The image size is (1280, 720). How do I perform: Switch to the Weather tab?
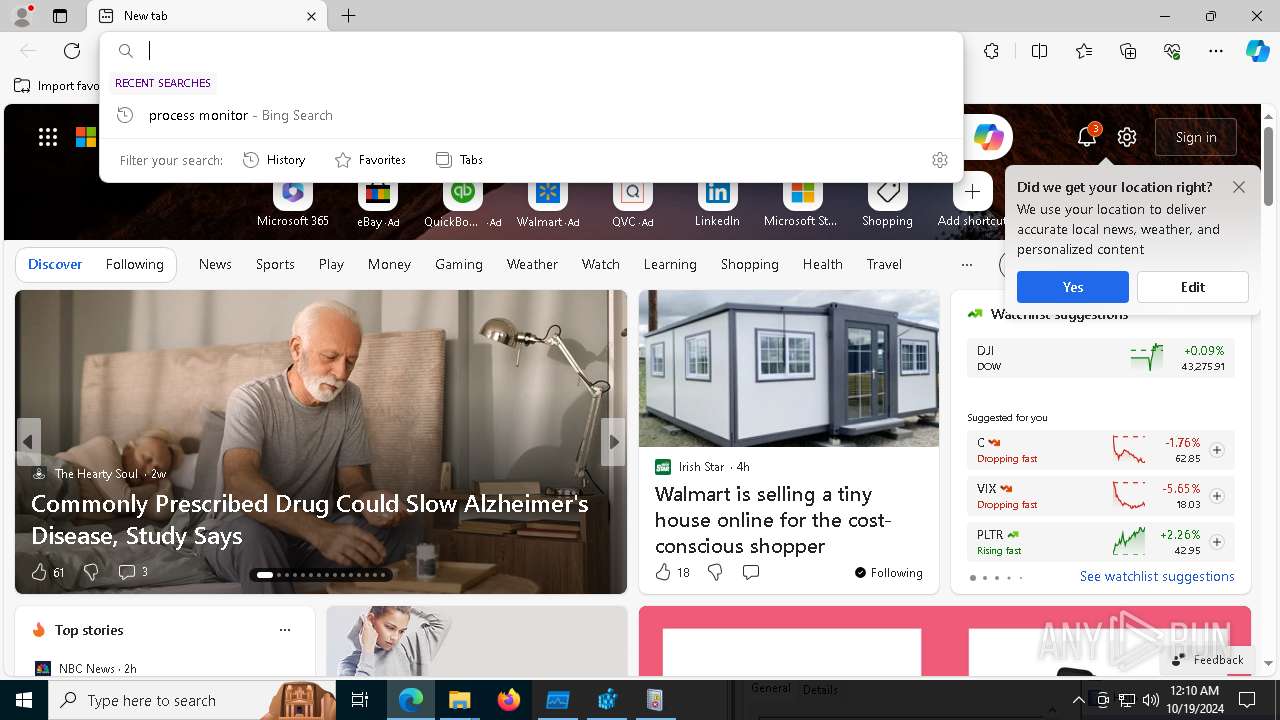click(532, 265)
